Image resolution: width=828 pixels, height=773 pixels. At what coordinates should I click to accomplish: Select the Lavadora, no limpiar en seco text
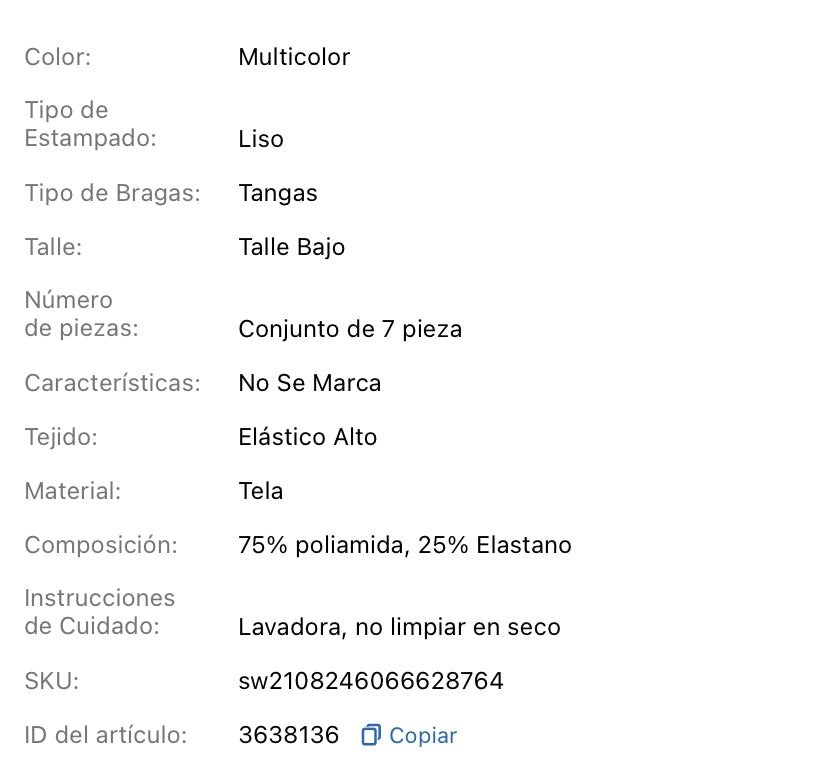click(x=399, y=627)
